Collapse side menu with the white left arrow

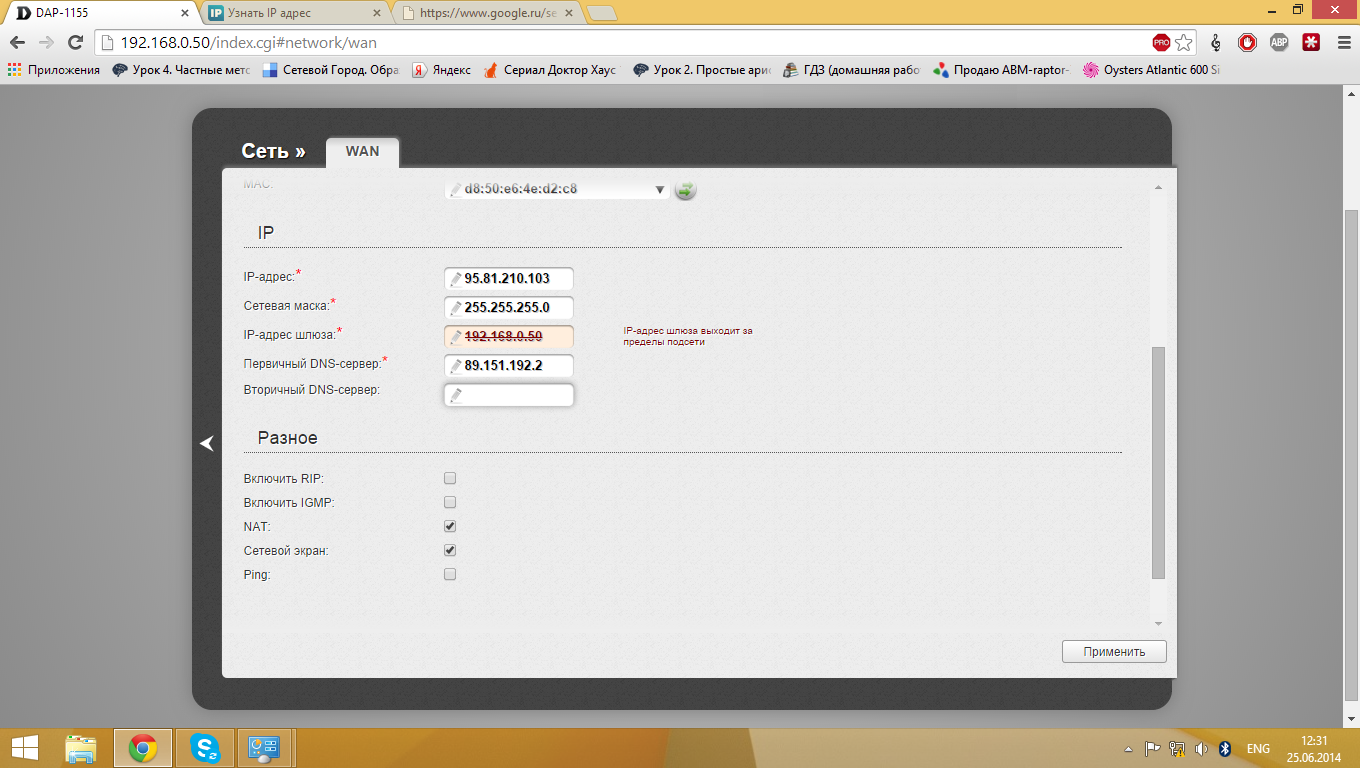tap(207, 443)
